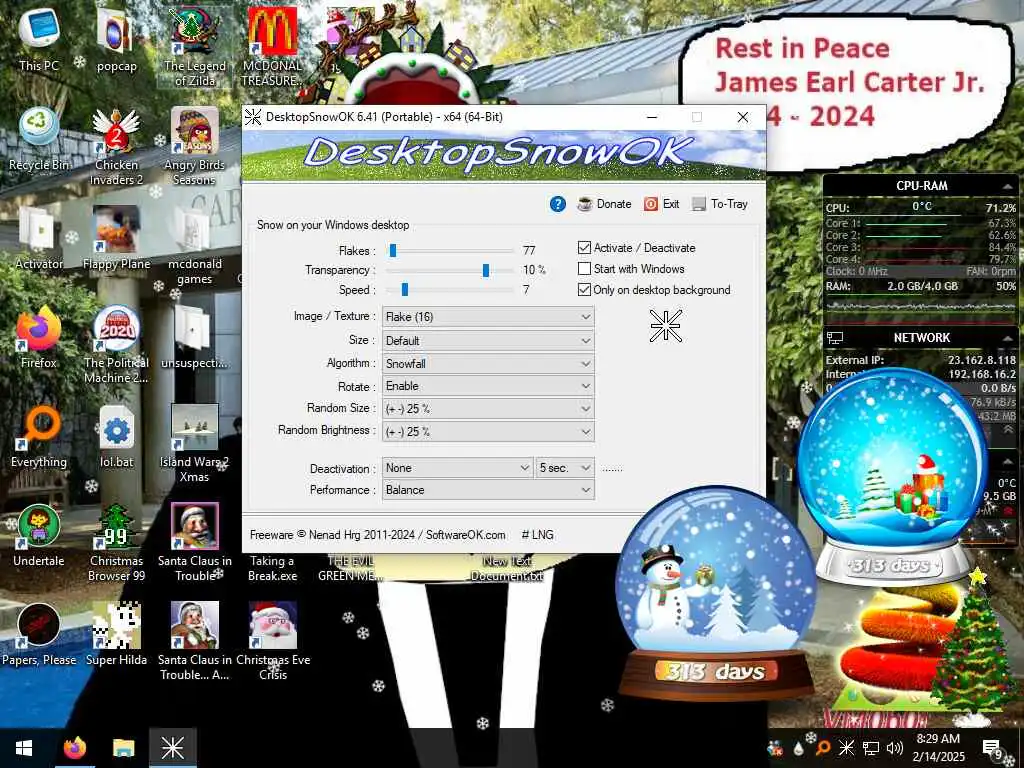Screen dimensions: 1024x768
Task: Click the Christmas Browser 99 icon
Action: (x=116, y=543)
